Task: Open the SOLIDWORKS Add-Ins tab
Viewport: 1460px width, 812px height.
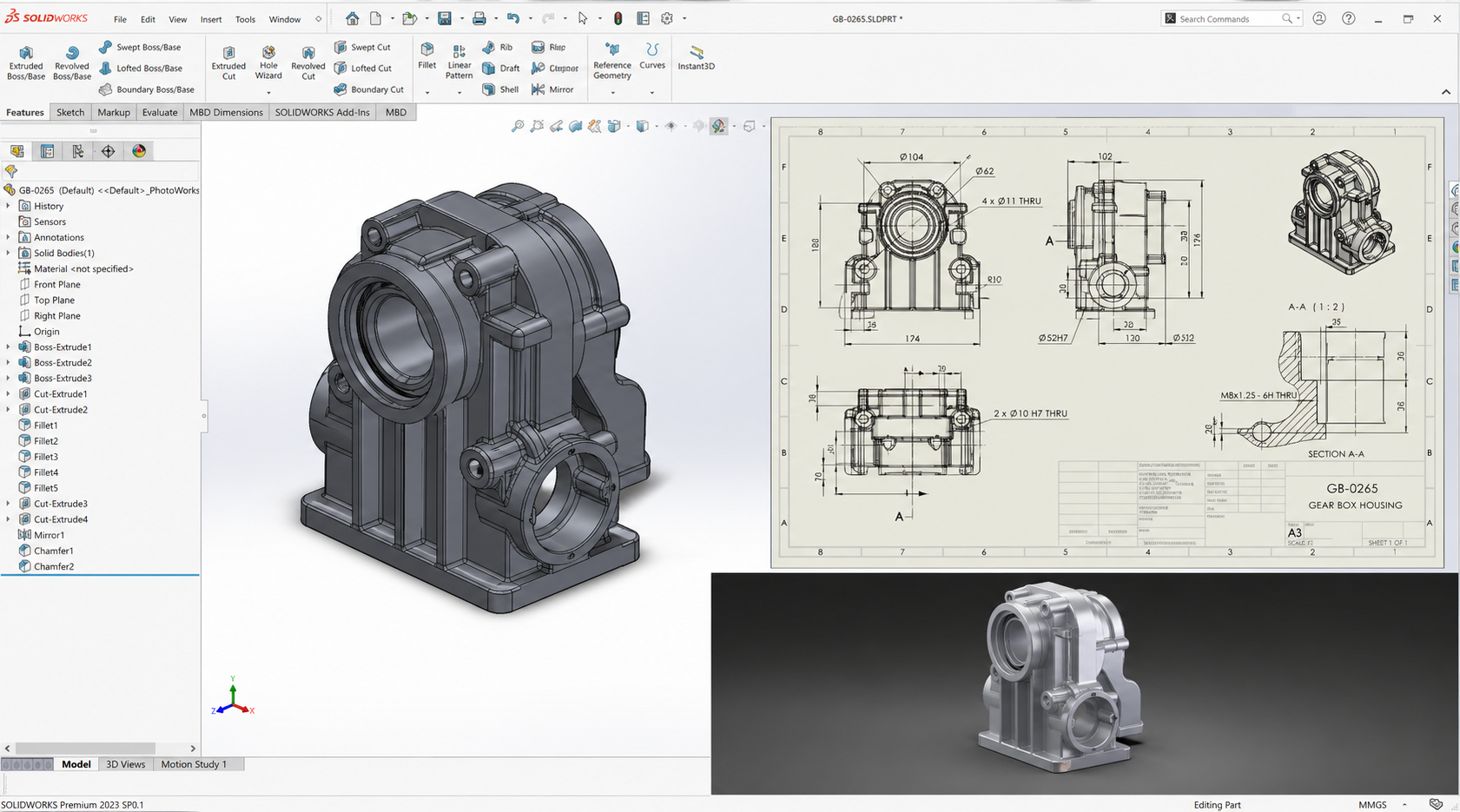Action: tap(322, 112)
